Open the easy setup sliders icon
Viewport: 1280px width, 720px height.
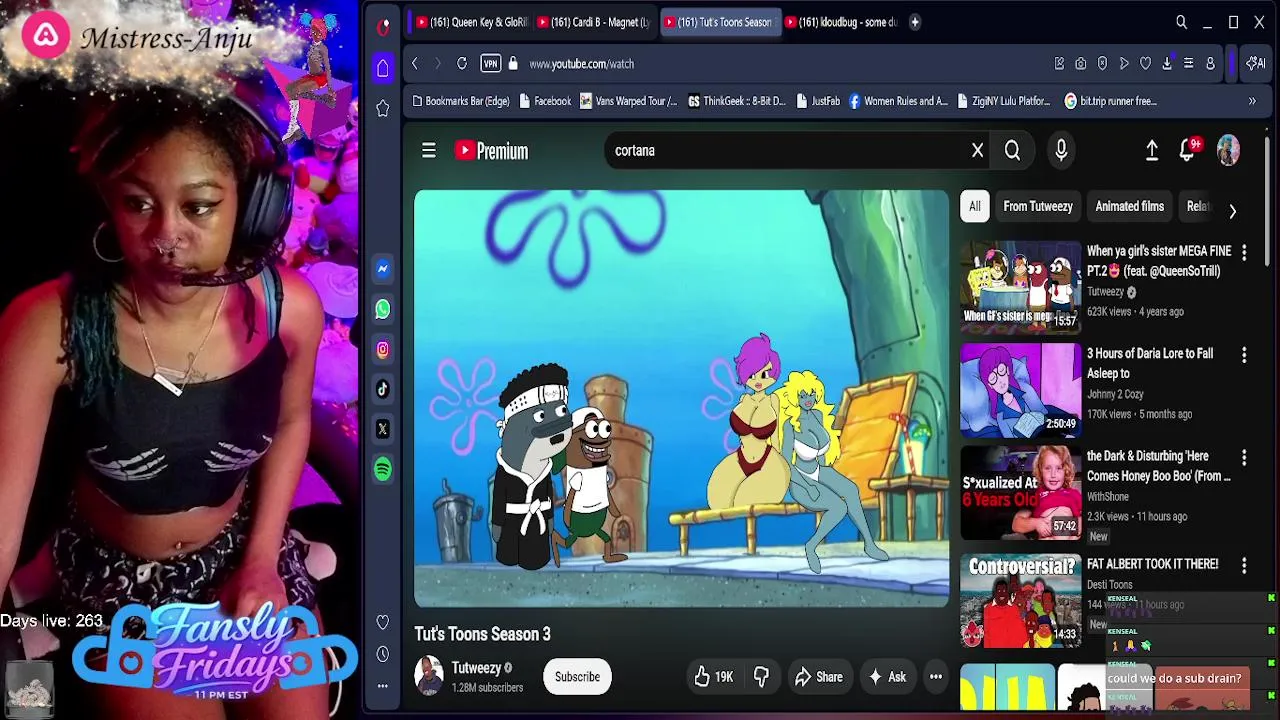1188,64
